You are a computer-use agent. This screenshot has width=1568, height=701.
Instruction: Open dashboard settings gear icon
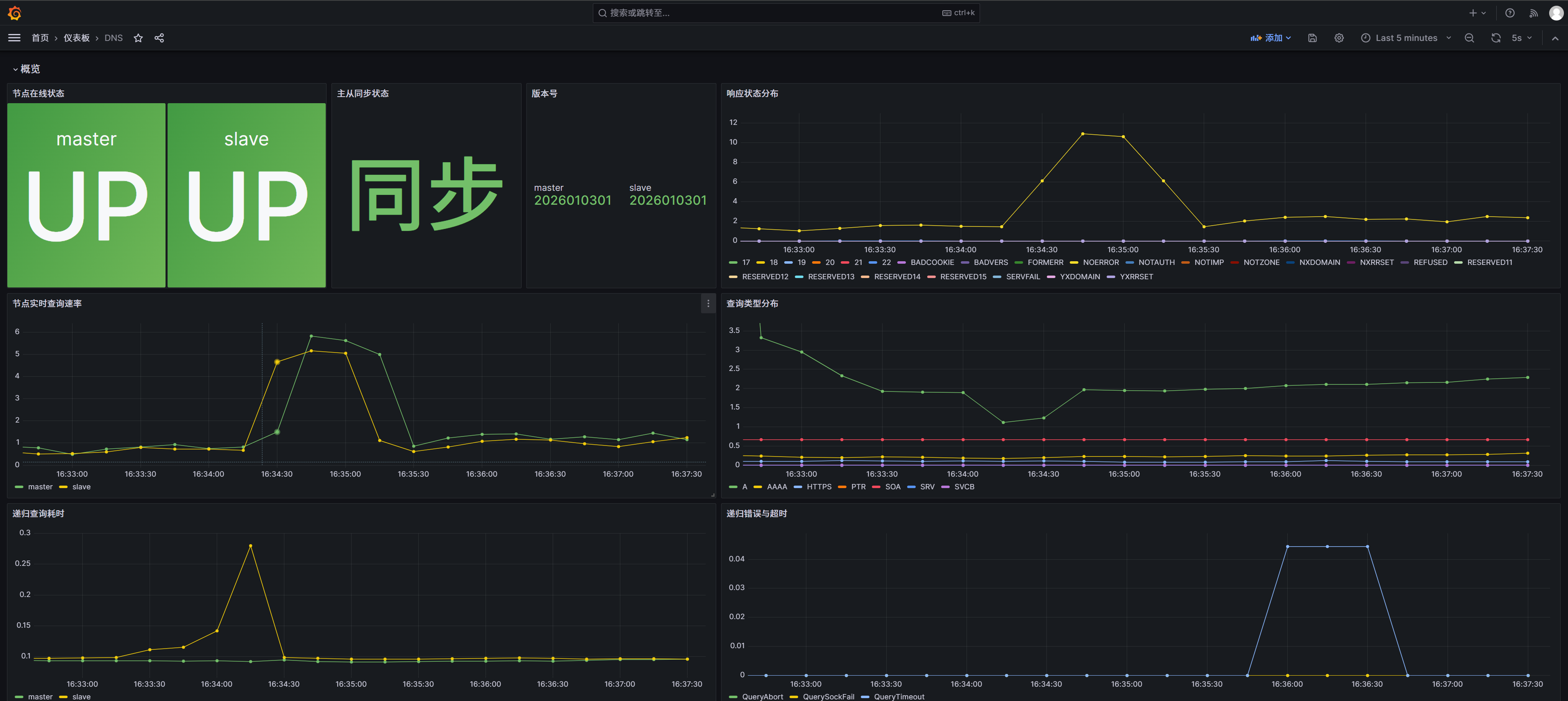pos(1339,38)
